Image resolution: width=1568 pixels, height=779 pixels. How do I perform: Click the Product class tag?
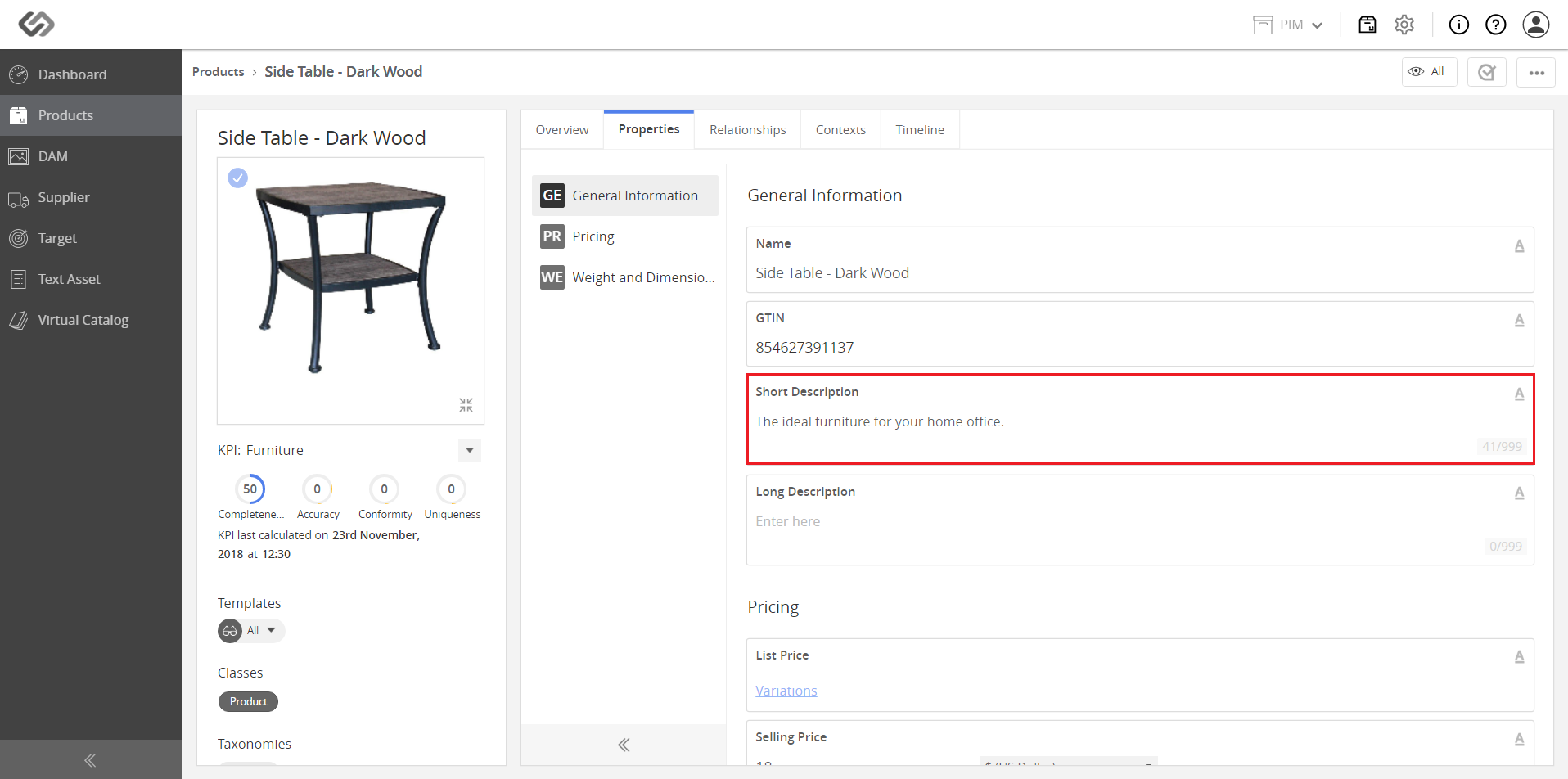[x=248, y=702]
